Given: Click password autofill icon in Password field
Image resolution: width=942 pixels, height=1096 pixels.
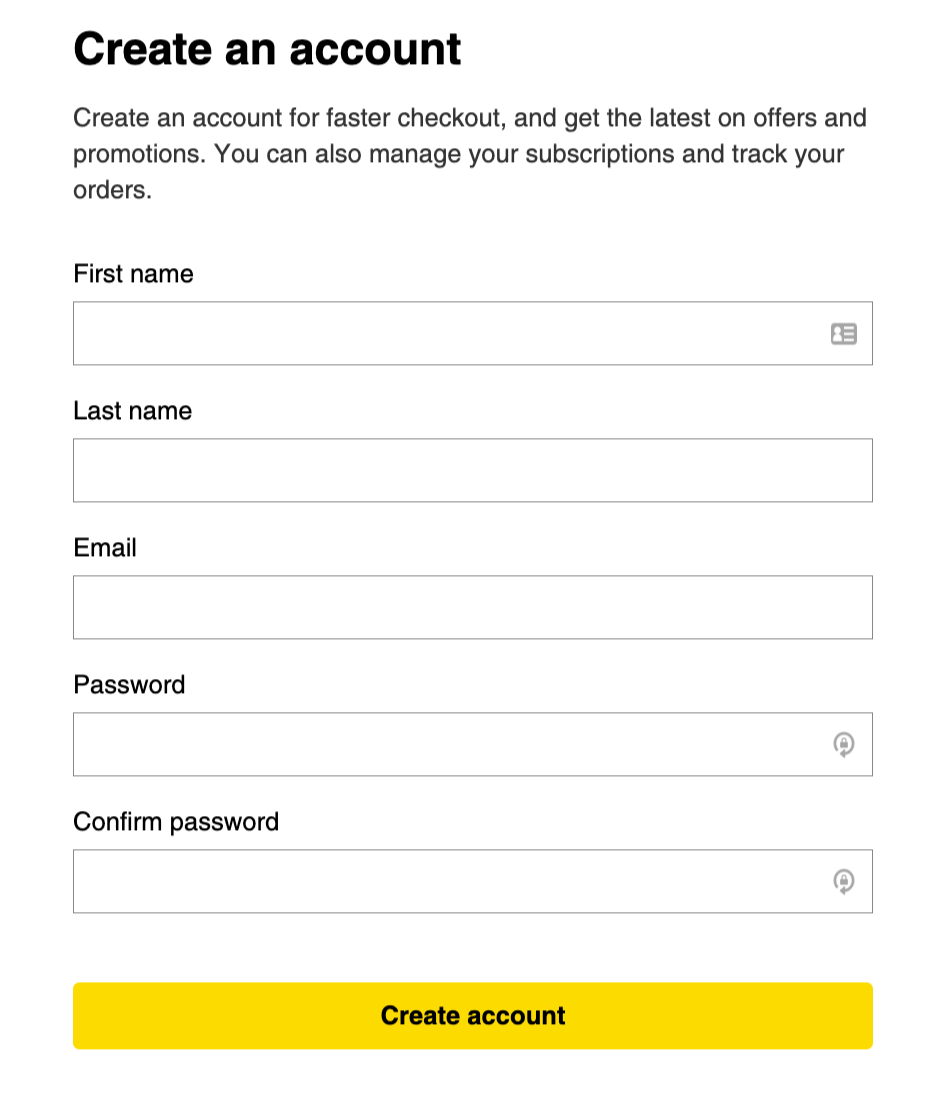Looking at the screenshot, I should (843, 744).
